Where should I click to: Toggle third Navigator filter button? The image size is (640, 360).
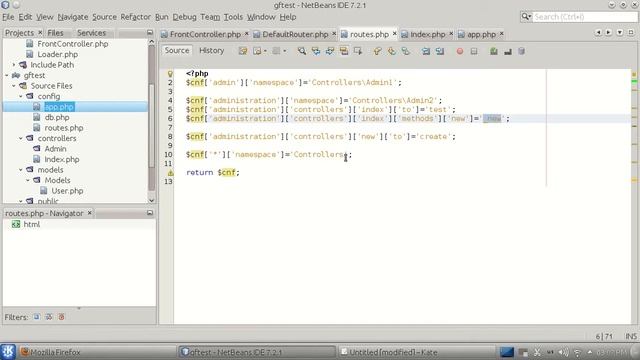[x=61, y=317]
